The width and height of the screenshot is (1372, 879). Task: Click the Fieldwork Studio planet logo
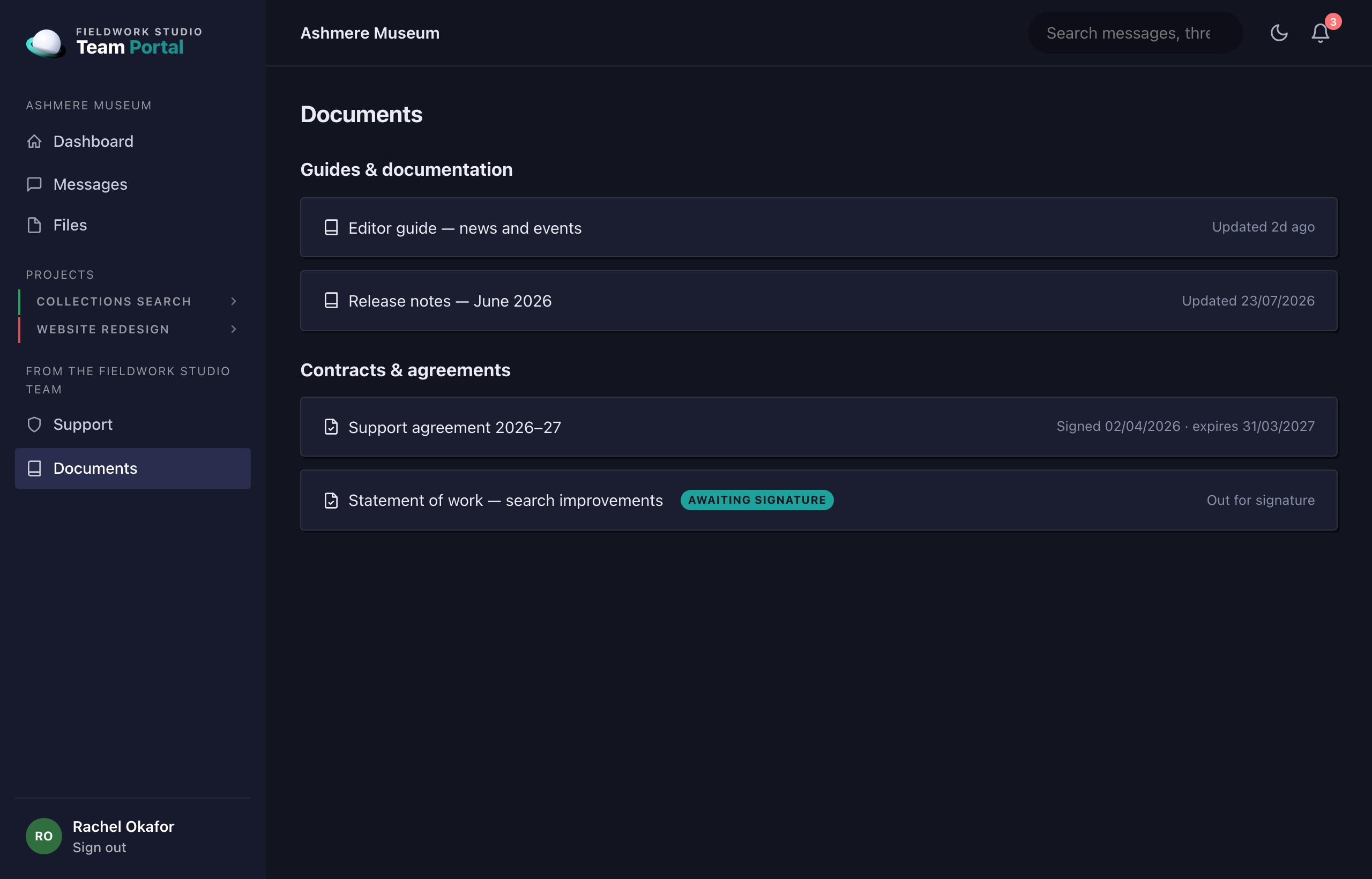(x=46, y=42)
